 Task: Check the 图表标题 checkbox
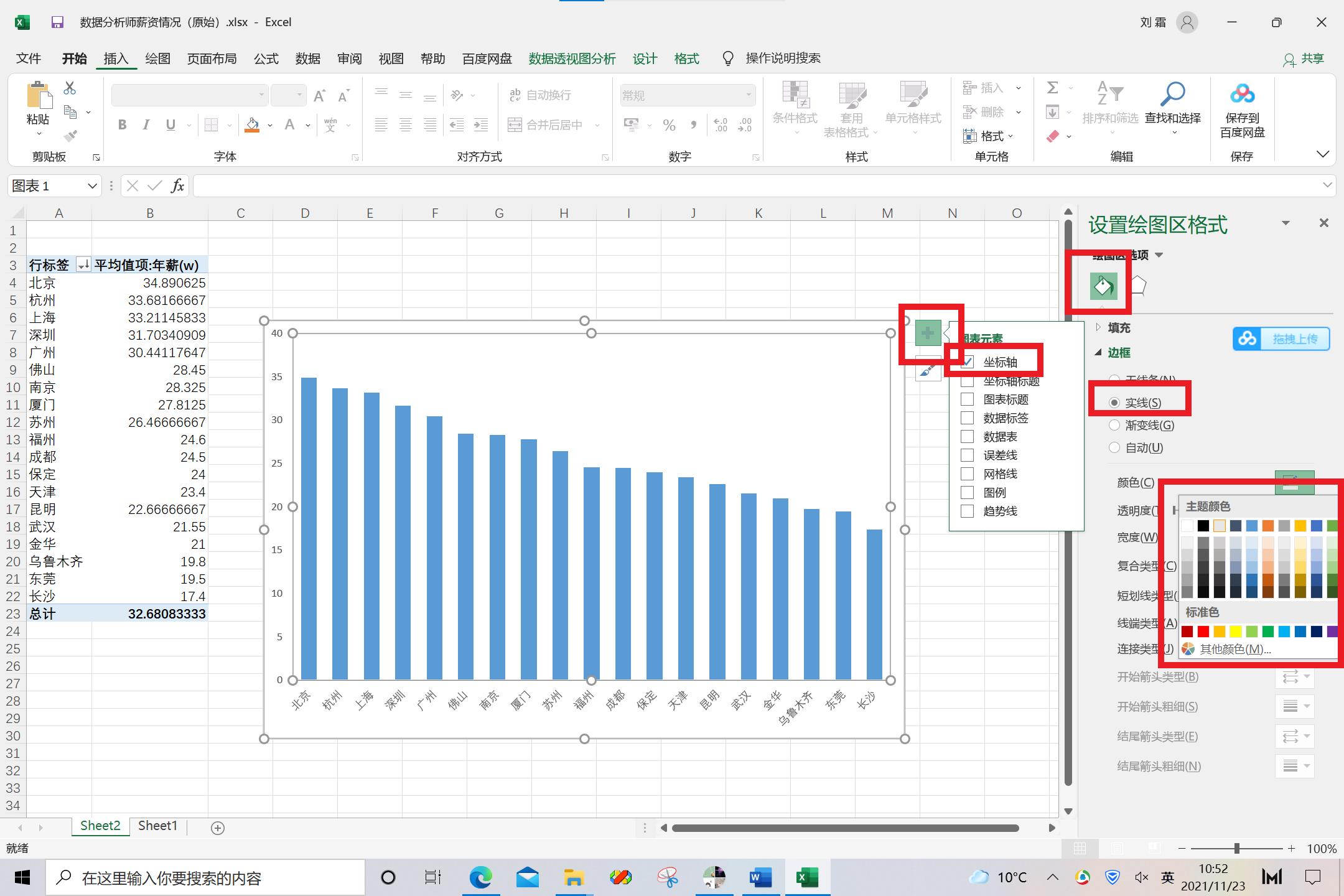(967, 399)
